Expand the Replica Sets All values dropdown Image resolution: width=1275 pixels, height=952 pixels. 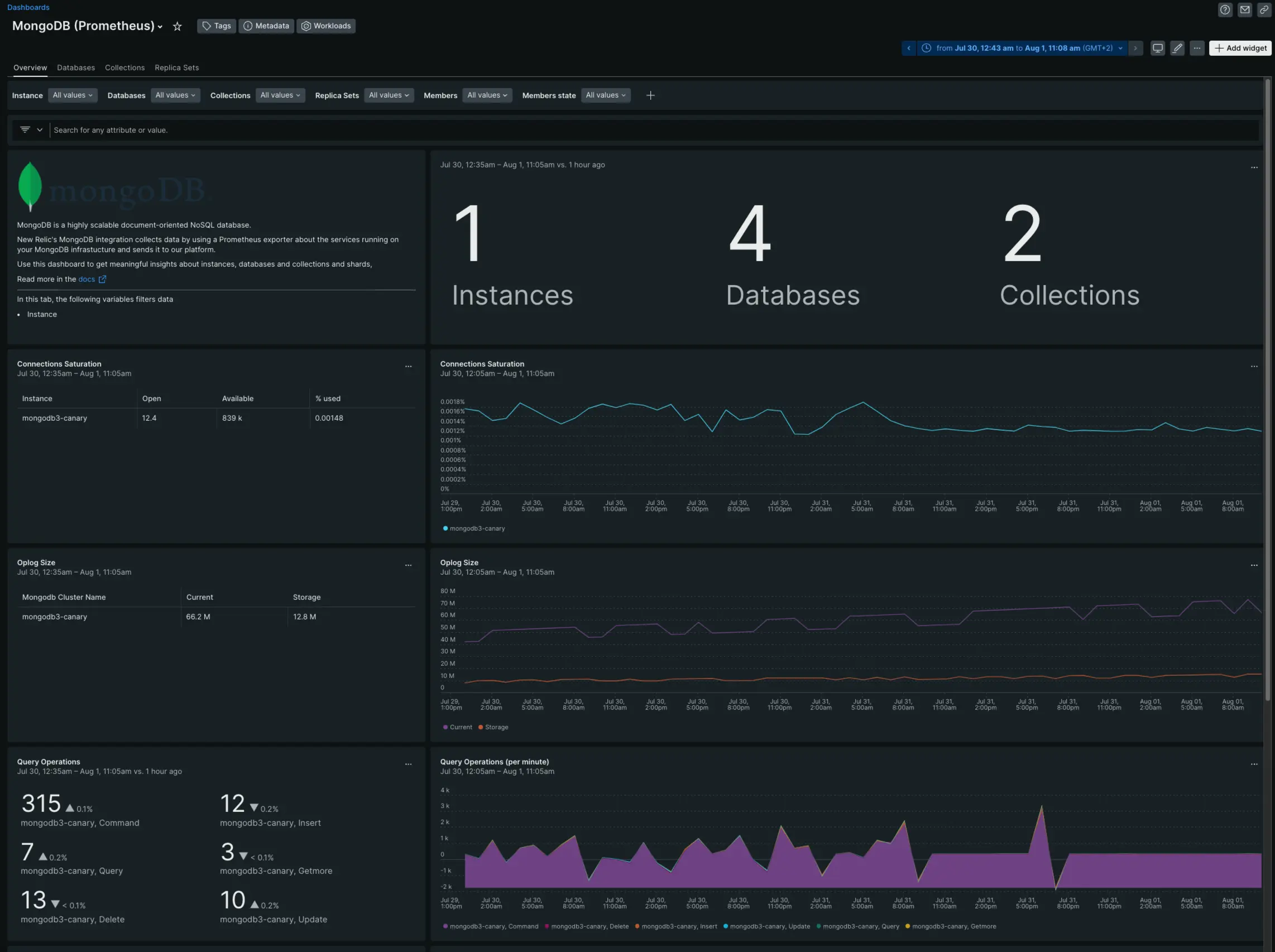coord(389,95)
